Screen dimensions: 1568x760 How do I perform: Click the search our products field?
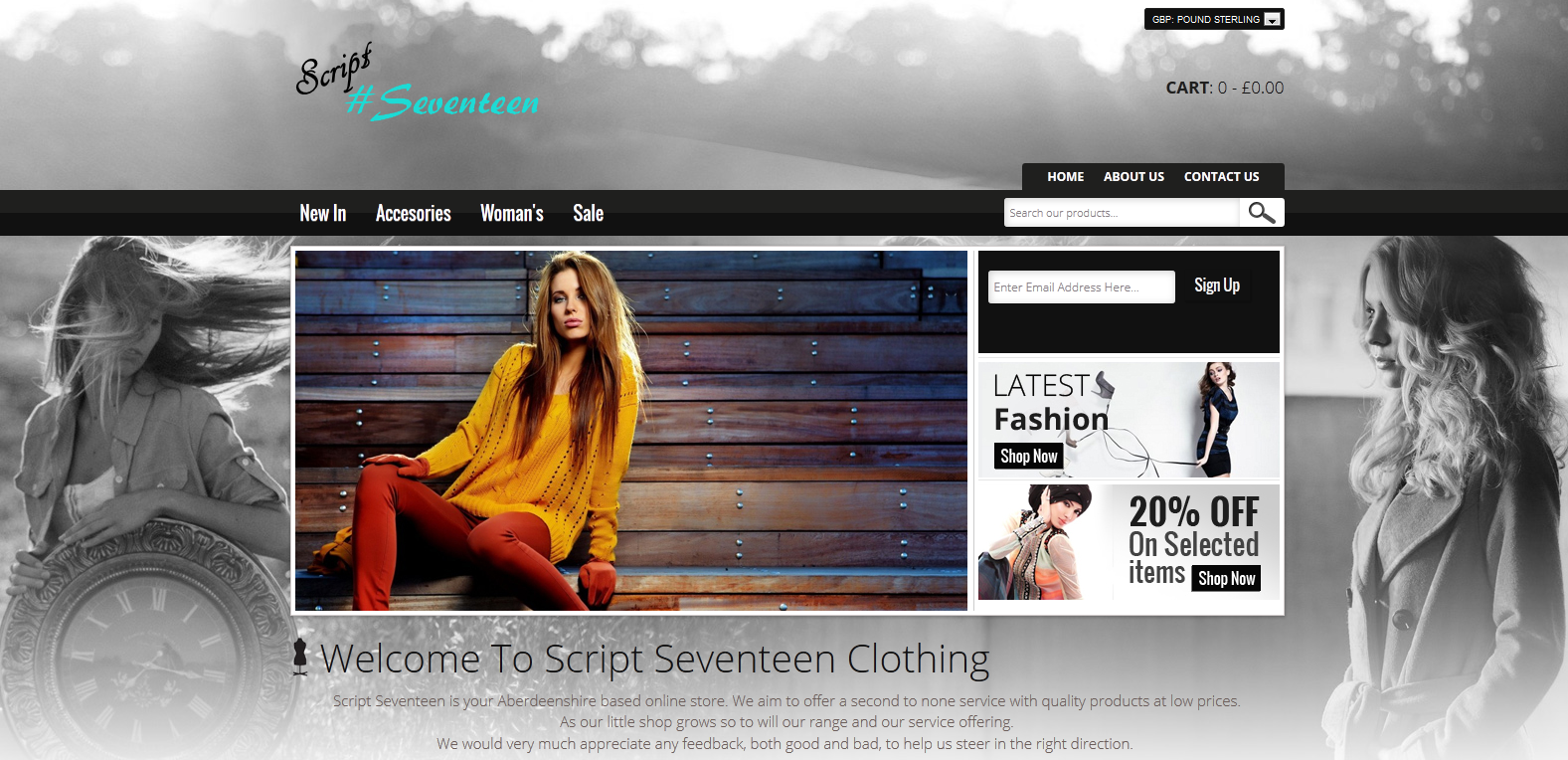tap(1121, 213)
